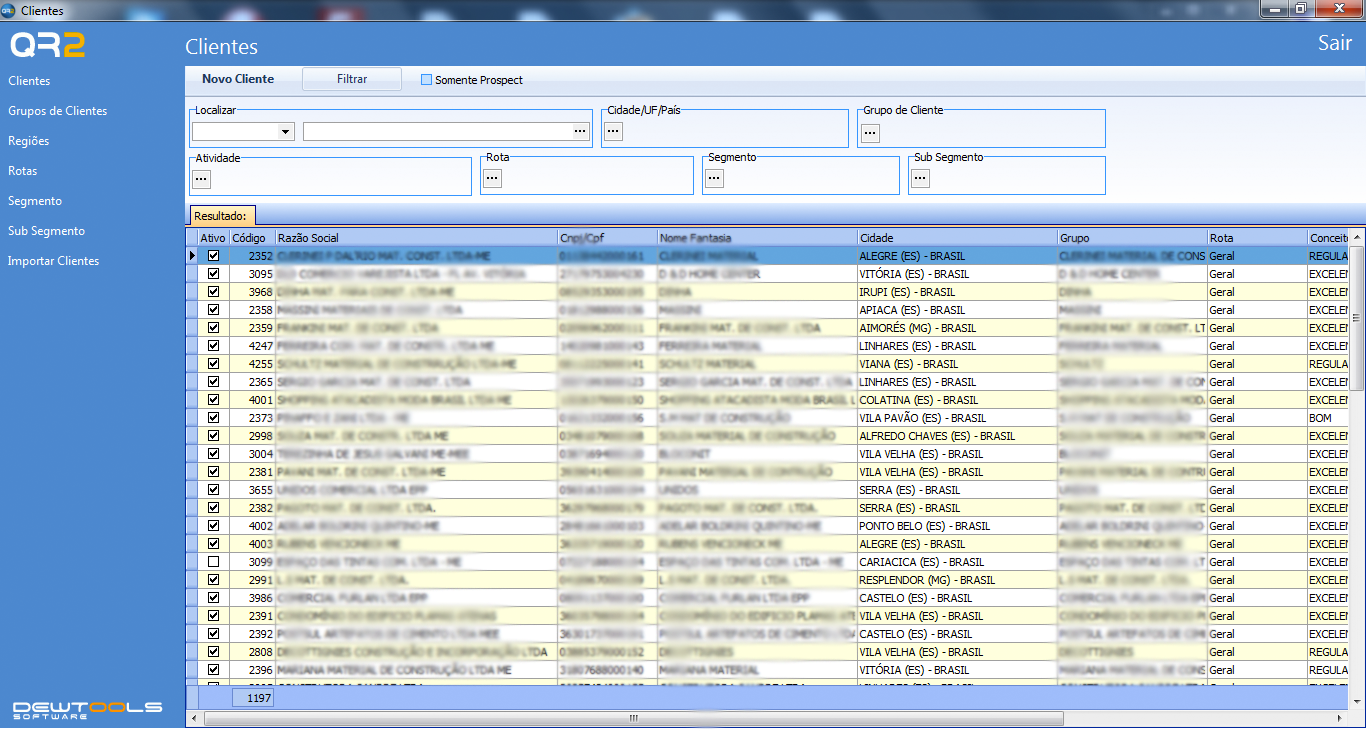Viewport: 1366px width, 731px height.
Task: Open lookup button in Cidade/UF/País filter
Action: click(x=614, y=132)
